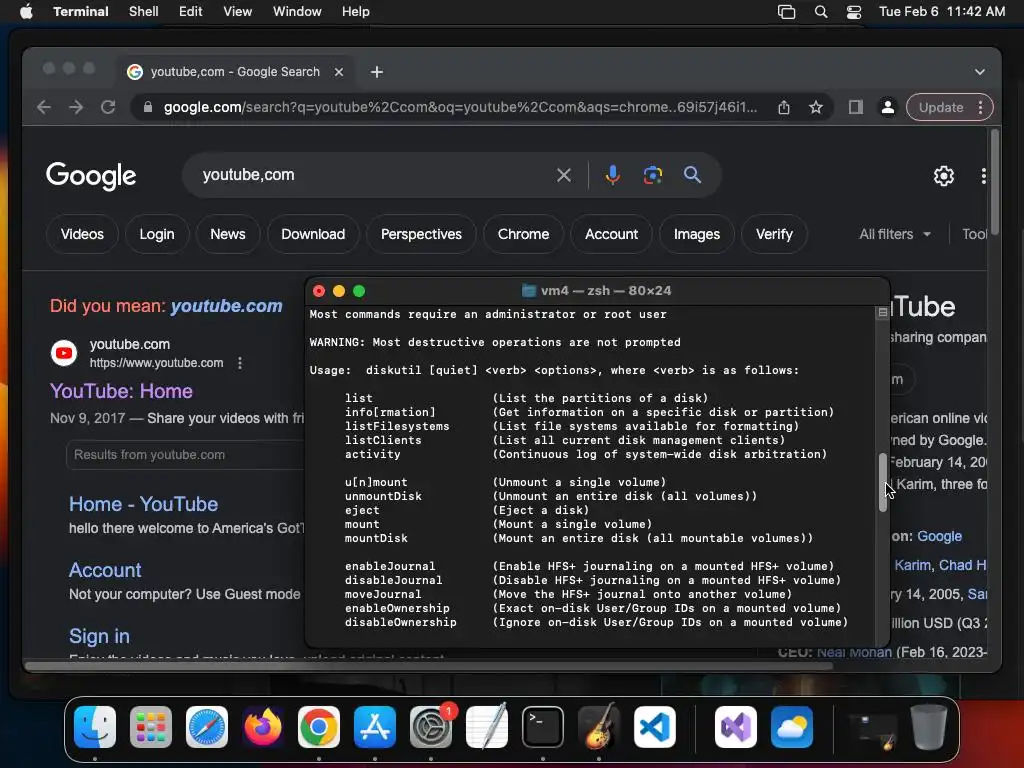1024x768 pixels.
Task: Open the Help menu
Action: click(x=355, y=12)
